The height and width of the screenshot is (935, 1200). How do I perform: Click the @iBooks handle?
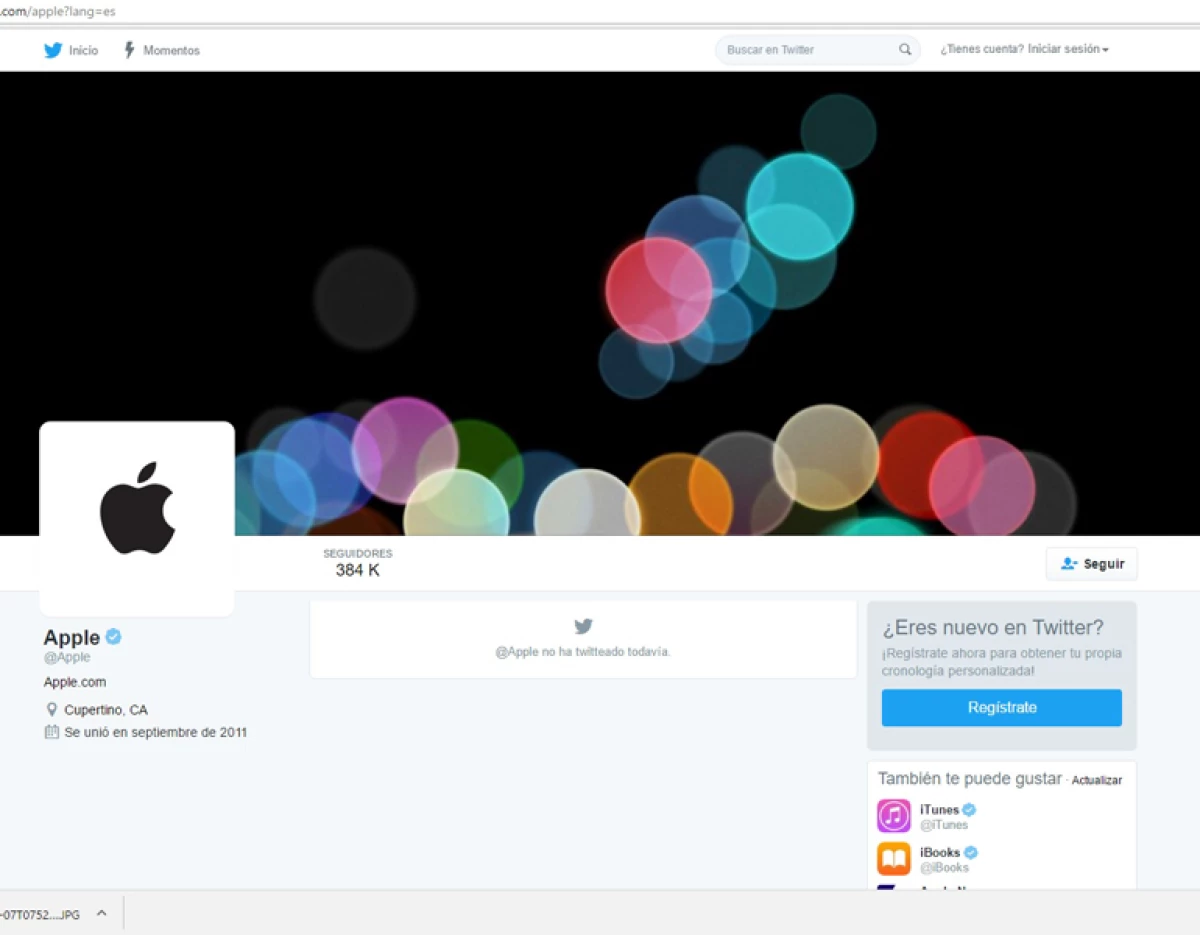click(x=945, y=868)
